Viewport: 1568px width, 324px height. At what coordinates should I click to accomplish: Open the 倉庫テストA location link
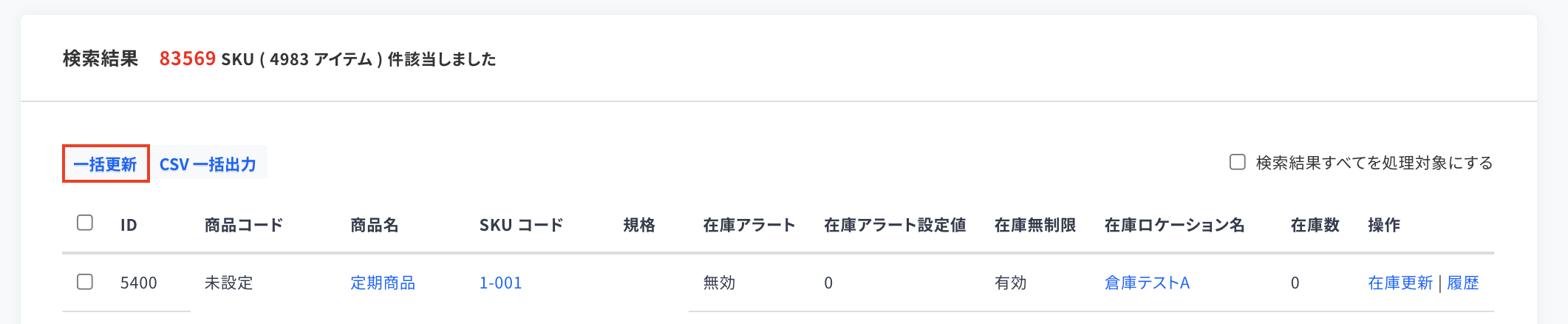click(x=1147, y=283)
